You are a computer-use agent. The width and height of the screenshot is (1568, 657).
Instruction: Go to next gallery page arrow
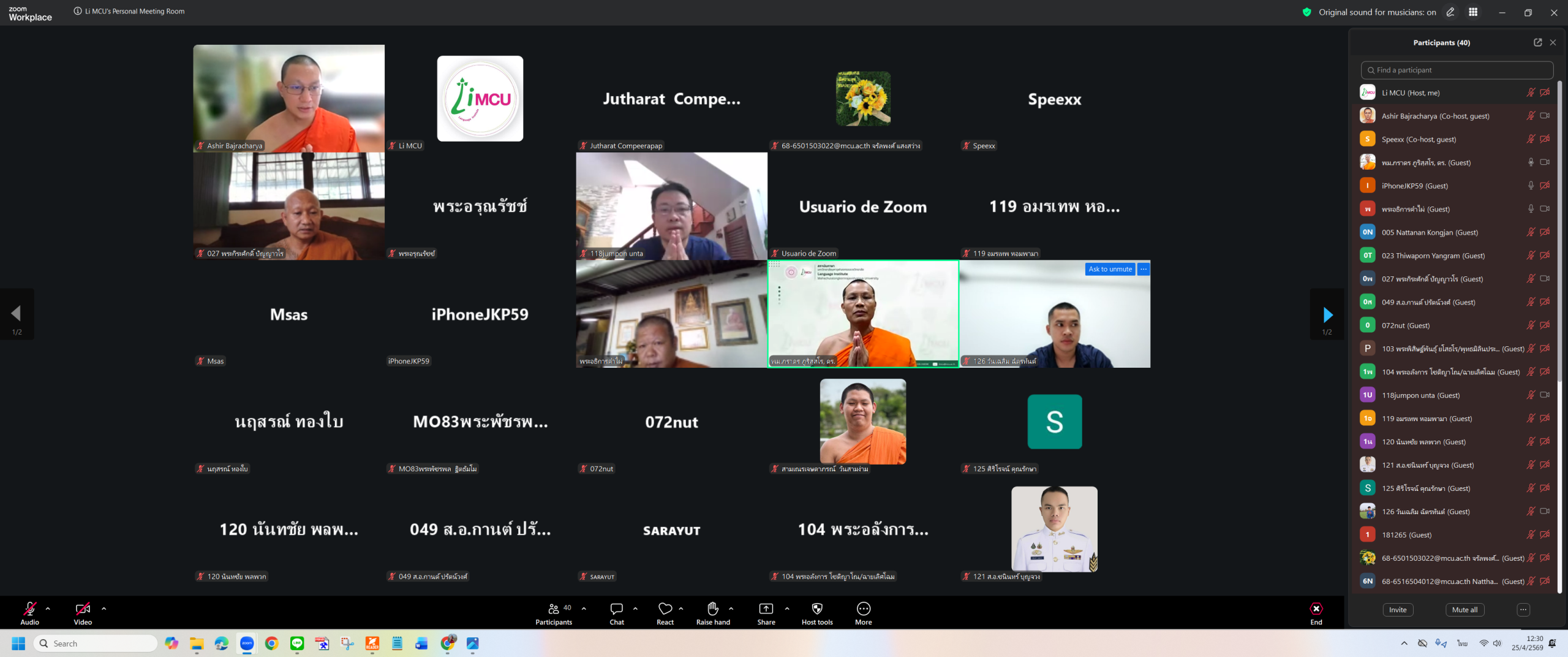[x=1327, y=314]
